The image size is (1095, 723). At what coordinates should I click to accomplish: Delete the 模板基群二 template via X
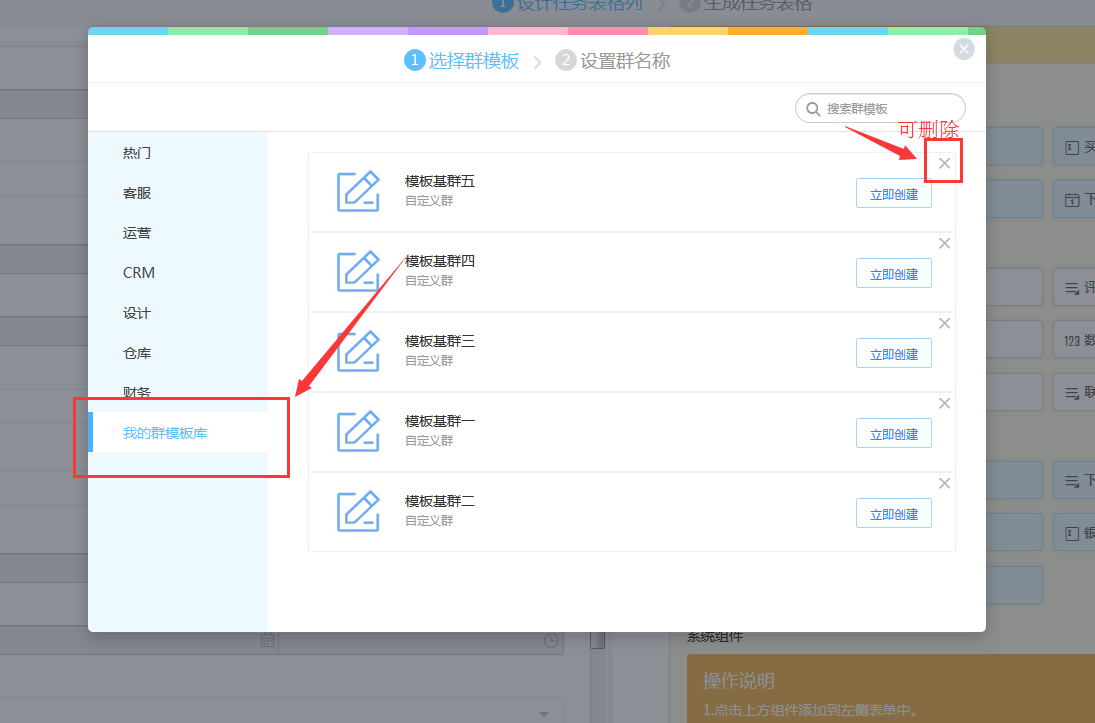[944, 483]
